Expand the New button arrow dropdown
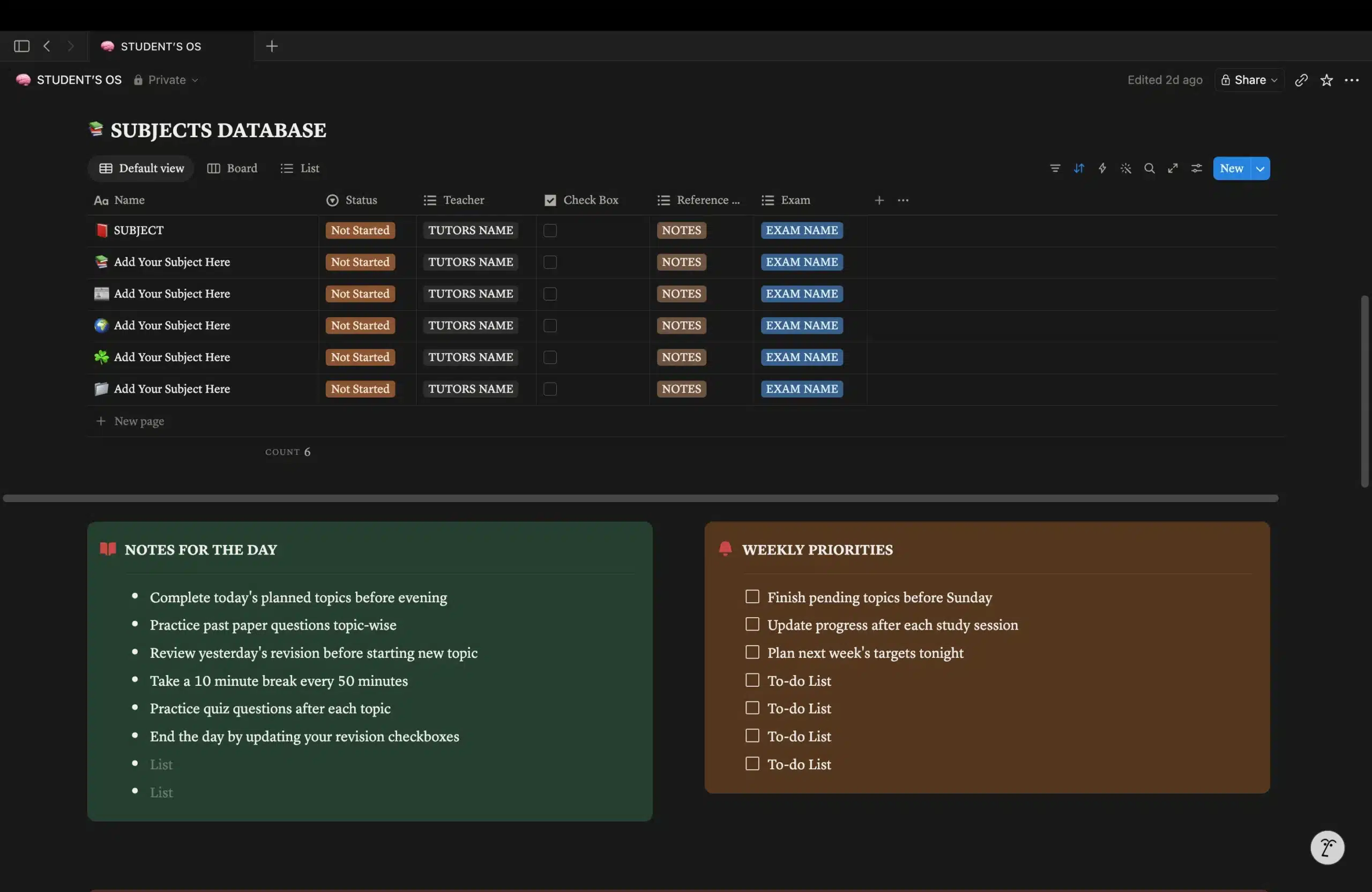The image size is (1372, 892). pos(1260,168)
